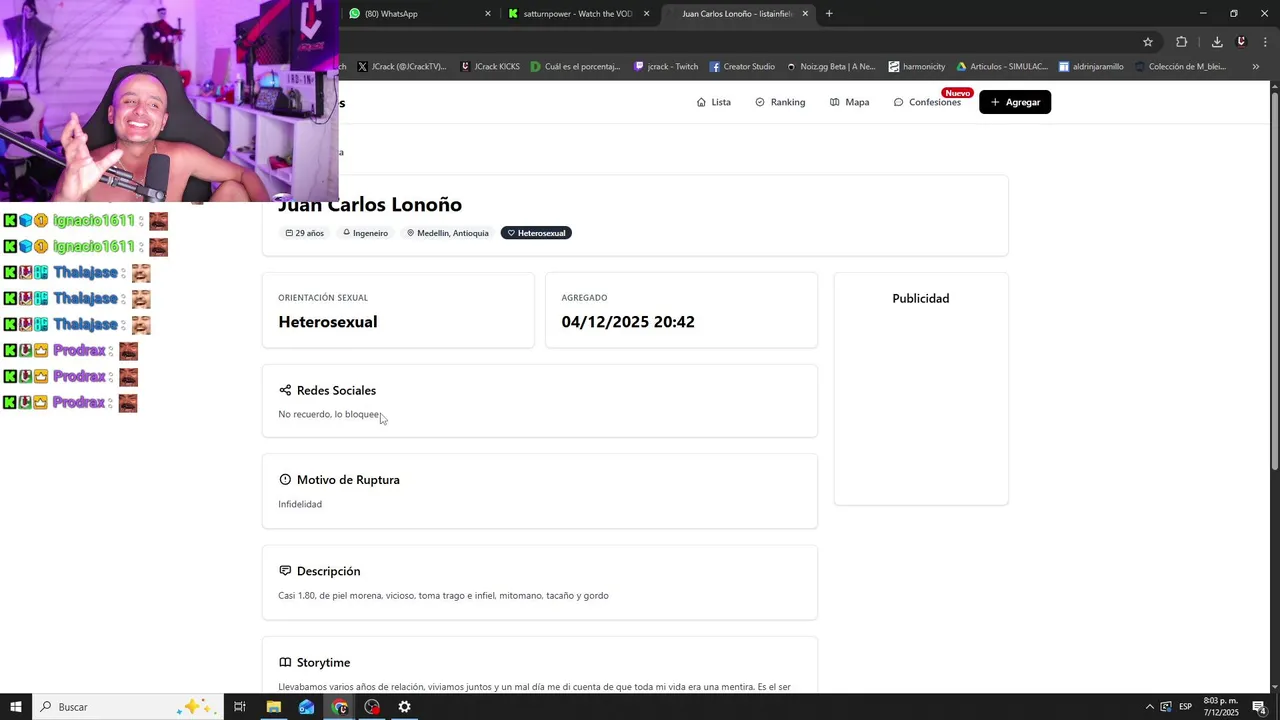Close the WhatsApp tab
Image resolution: width=1280 pixels, height=720 pixels.
[488, 14]
